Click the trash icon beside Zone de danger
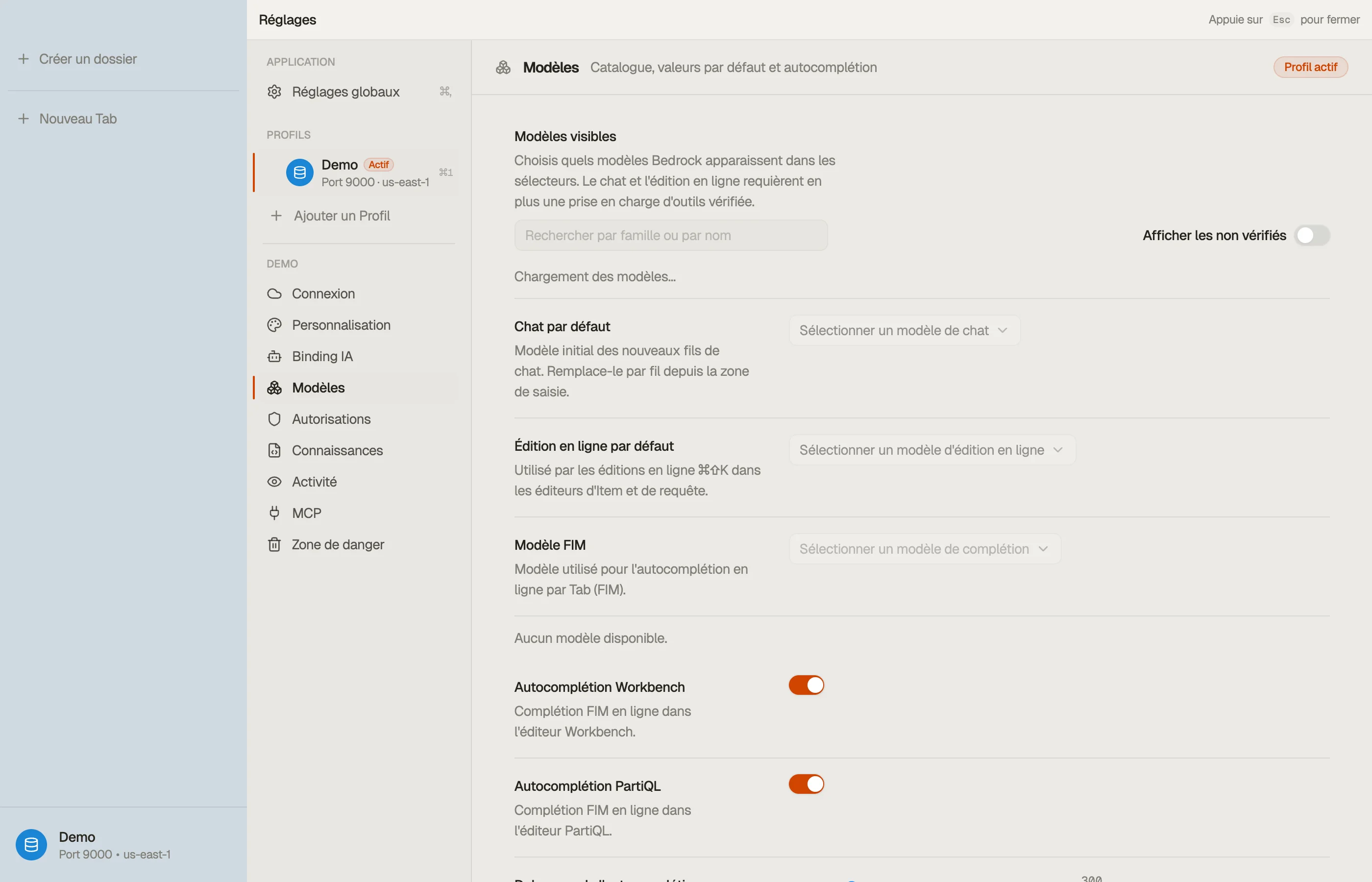The height and width of the screenshot is (882, 1372). pyautogui.click(x=274, y=544)
